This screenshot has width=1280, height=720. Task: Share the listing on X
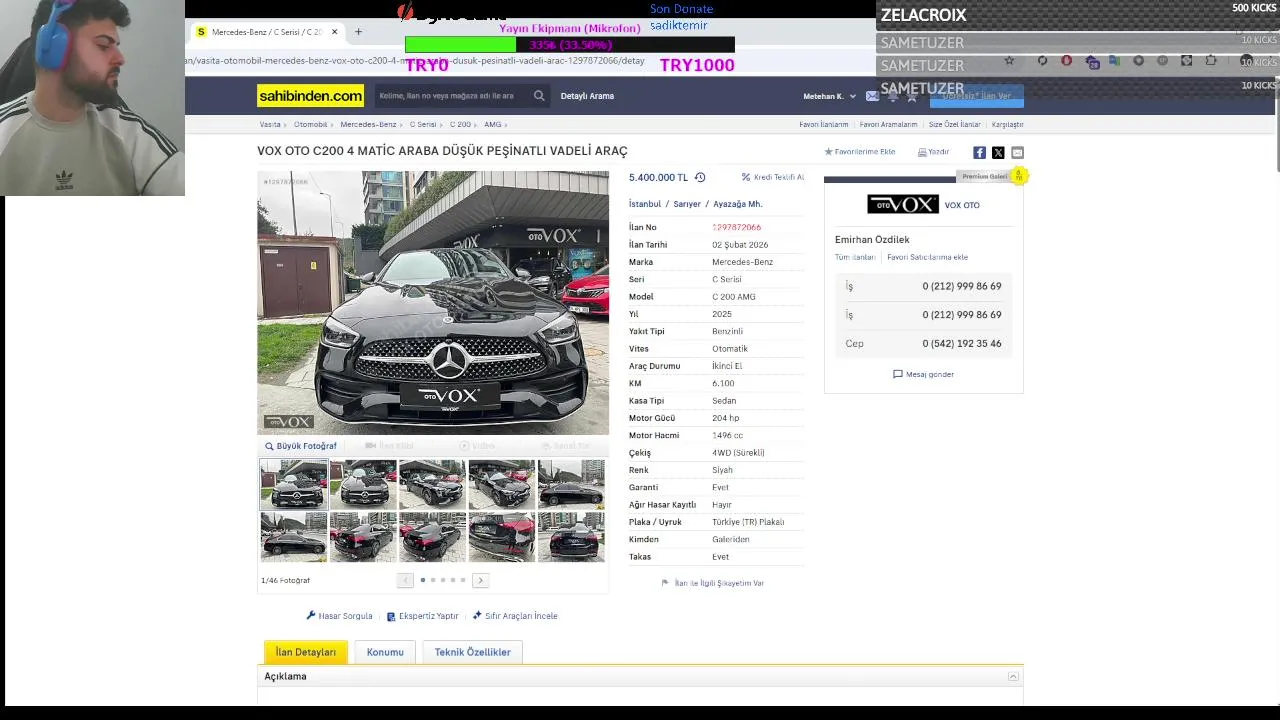[x=998, y=153]
